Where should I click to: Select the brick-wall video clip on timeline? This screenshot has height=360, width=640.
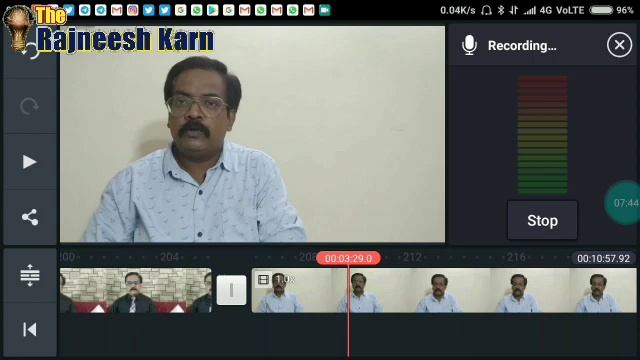pos(136,290)
